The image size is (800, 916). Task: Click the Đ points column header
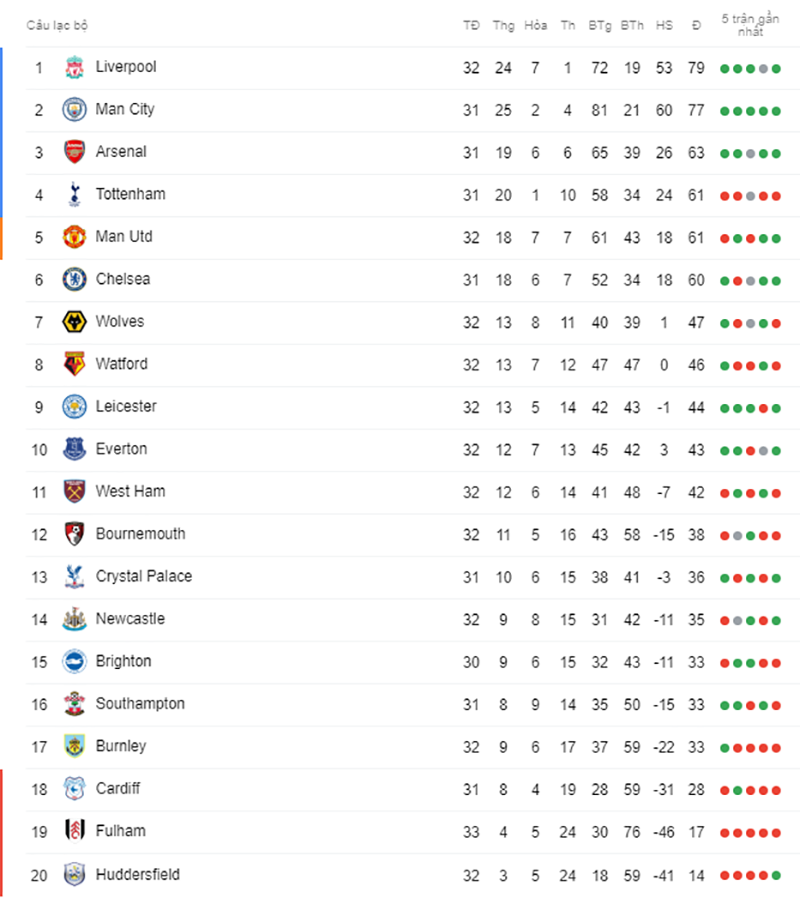[x=696, y=25]
